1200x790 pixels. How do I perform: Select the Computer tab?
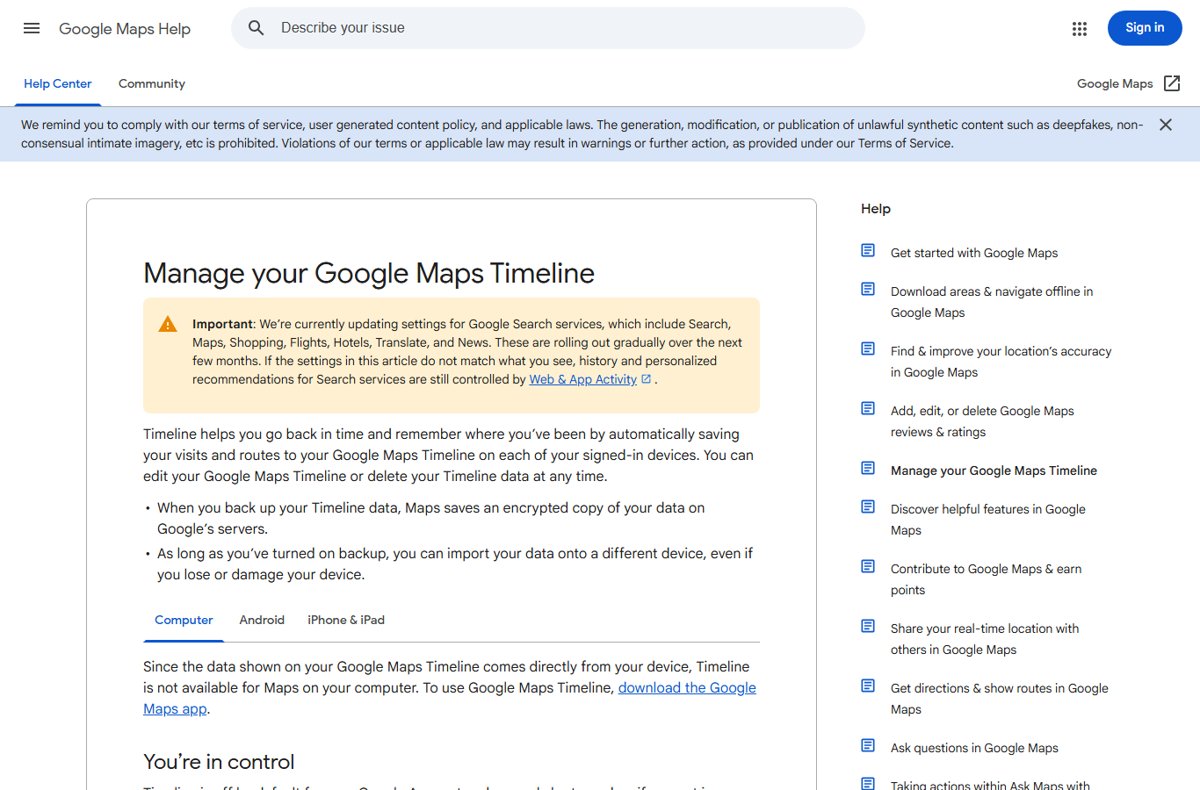point(184,620)
